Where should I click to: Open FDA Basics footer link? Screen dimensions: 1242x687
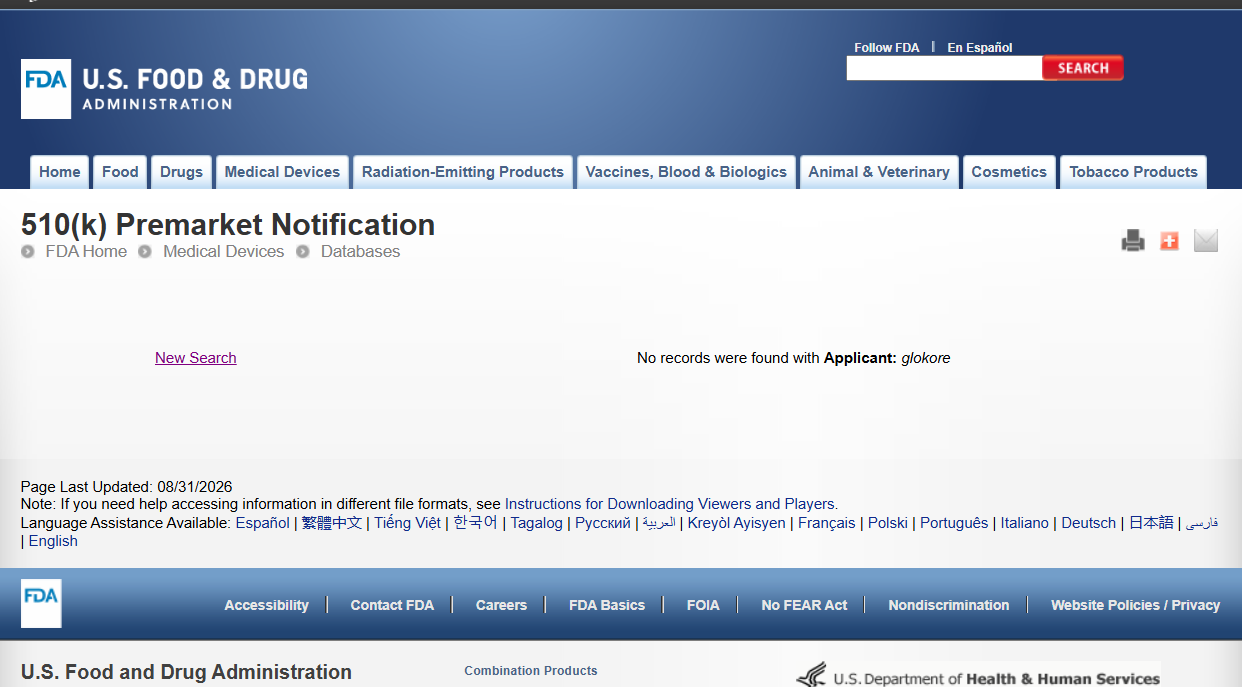607,605
